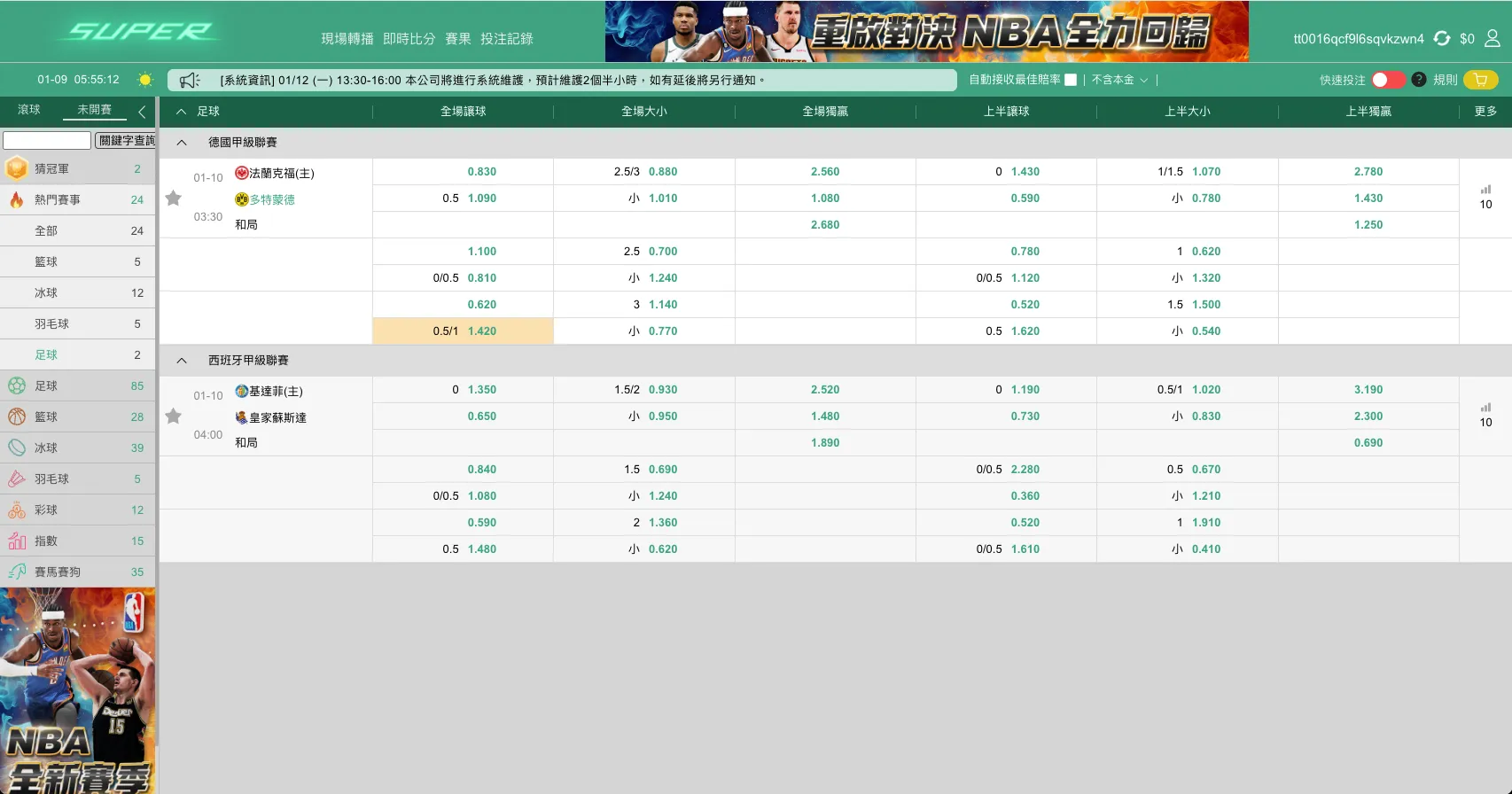Open 羽毛球 sport with 5 events
This screenshot has width=1512, height=794.
coord(78,479)
